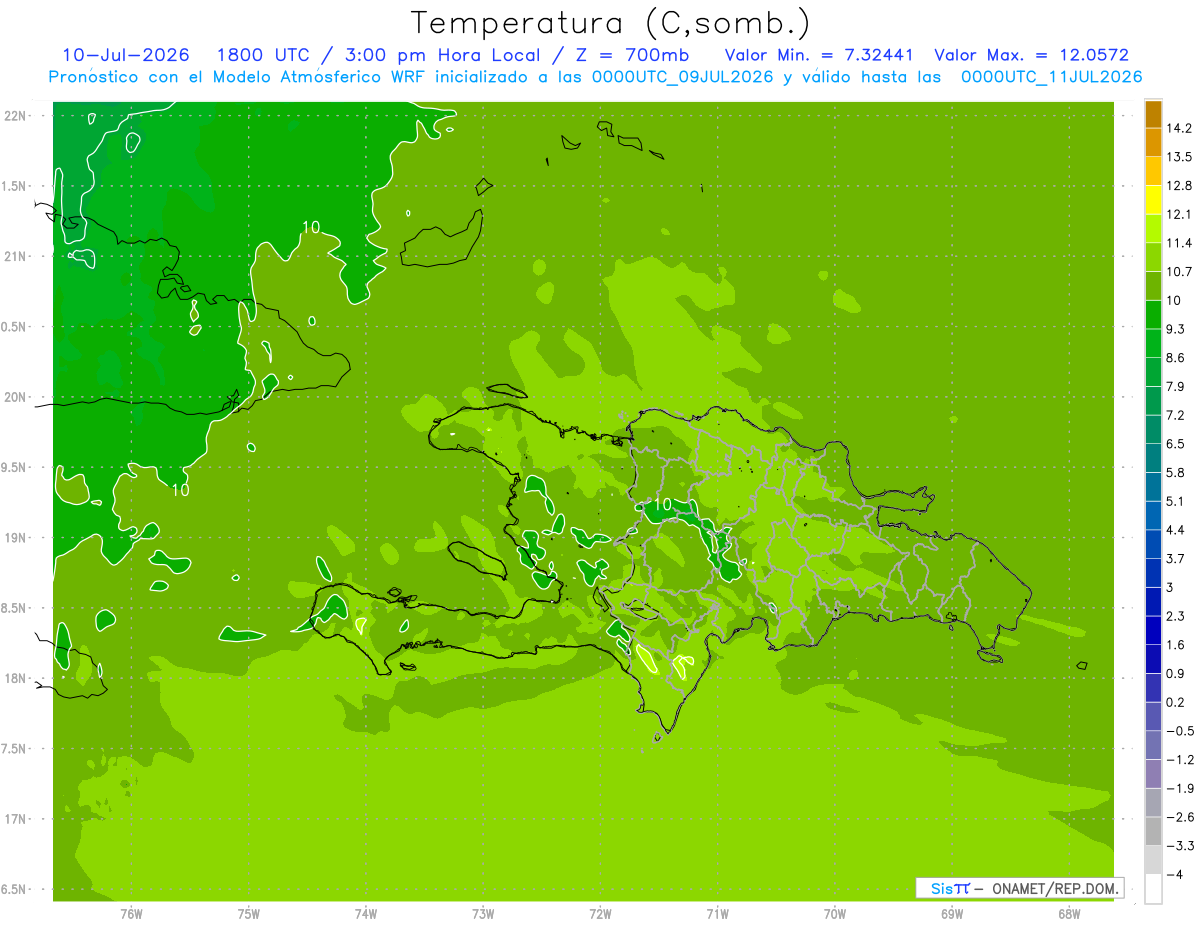This screenshot has height=927, width=1200.
Task: Pick the orange colorbar segment between 14.2 and 13.5
Action: point(1153,142)
